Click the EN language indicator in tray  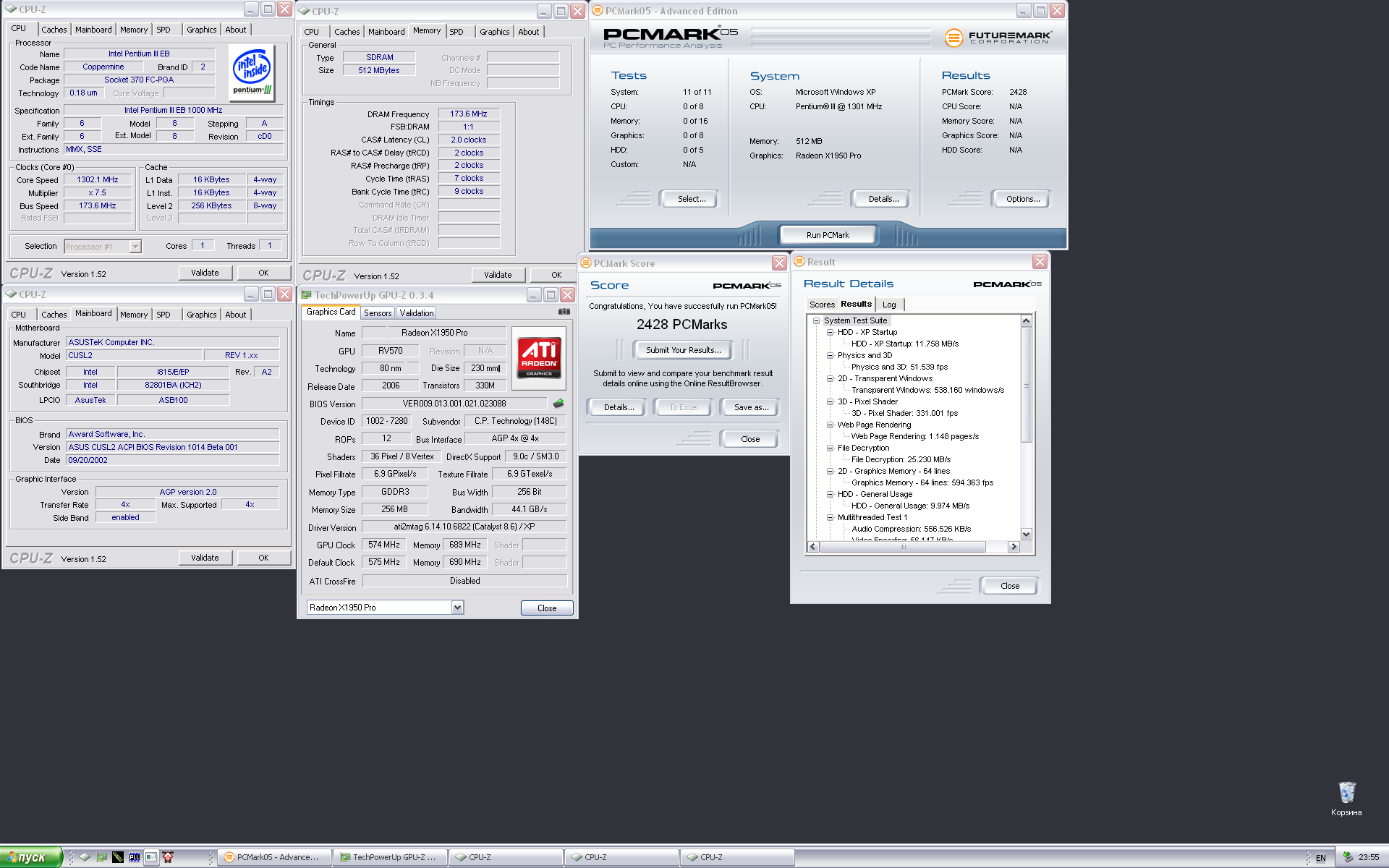(x=1321, y=858)
